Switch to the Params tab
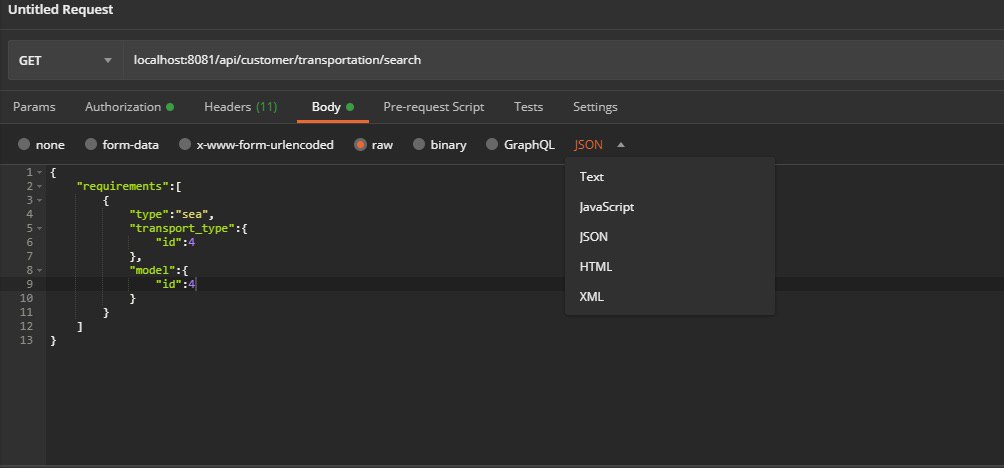This screenshot has height=468, width=1004. [34, 107]
